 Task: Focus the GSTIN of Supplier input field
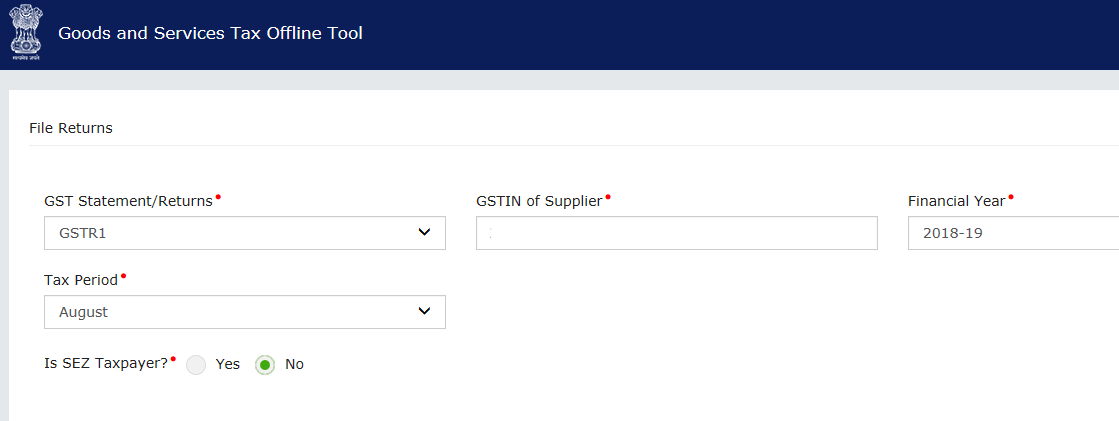[676, 233]
